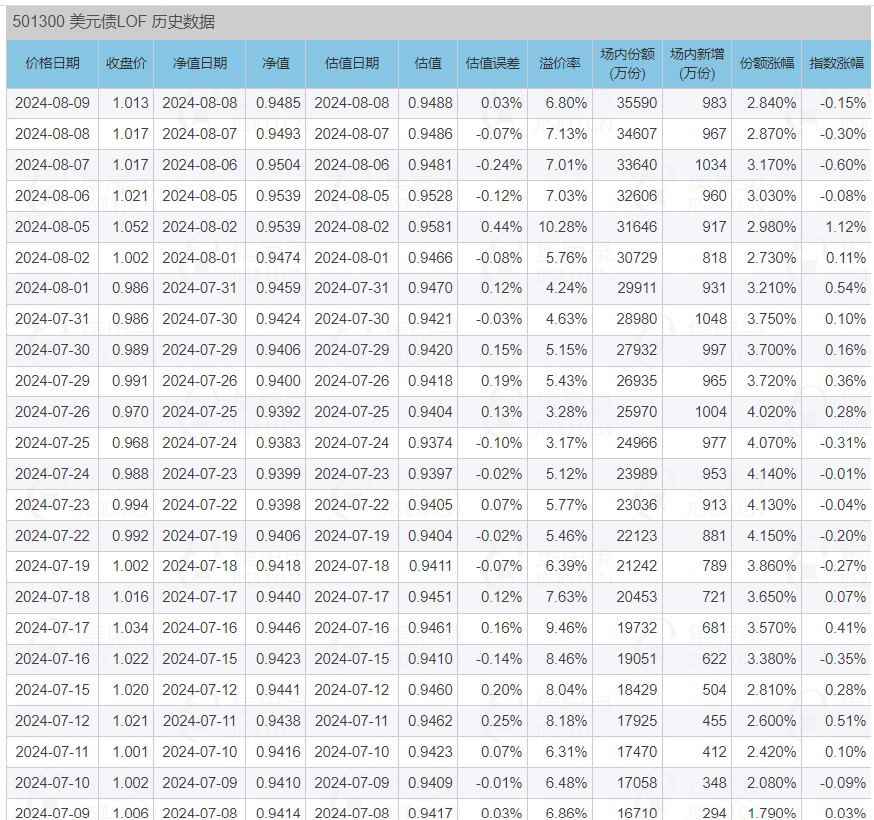Click the 净值 column header

[x=275, y=63]
